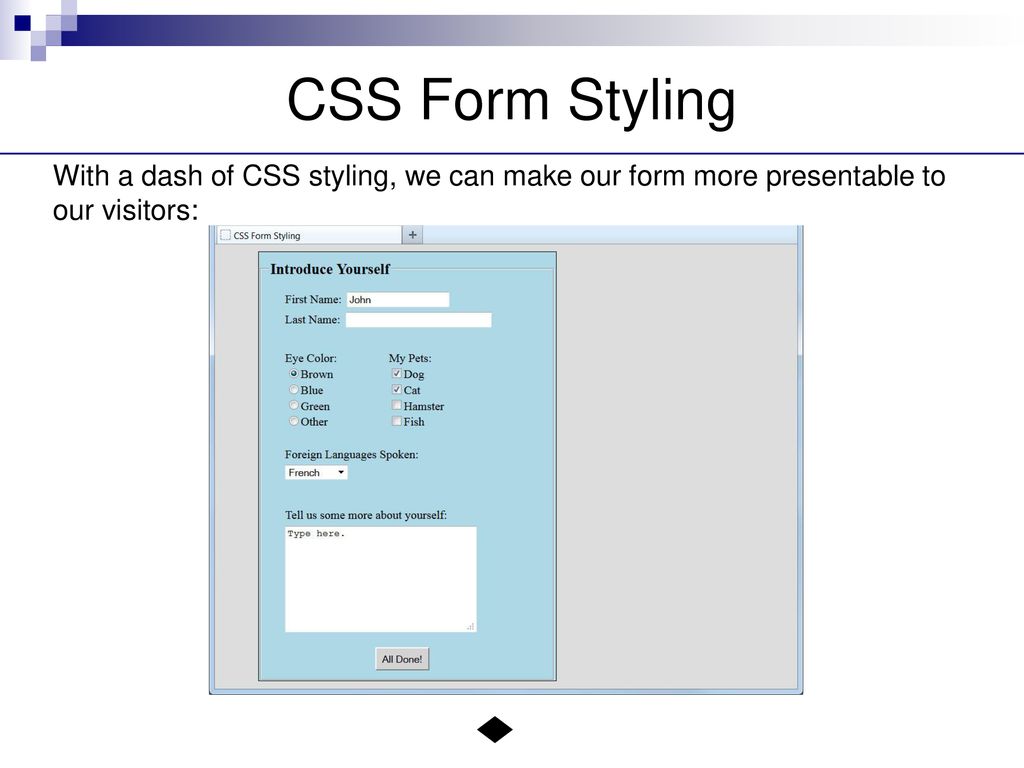
Task: Click the 'Eye Color:' heading text
Action: pos(311,359)
